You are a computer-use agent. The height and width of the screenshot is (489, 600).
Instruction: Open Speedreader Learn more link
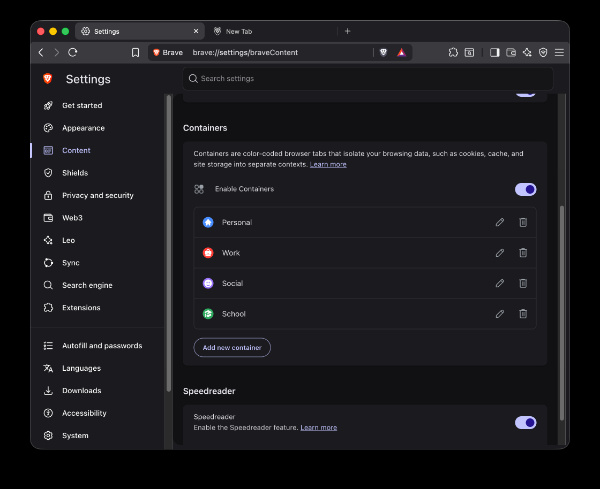[x=318, y=427]
